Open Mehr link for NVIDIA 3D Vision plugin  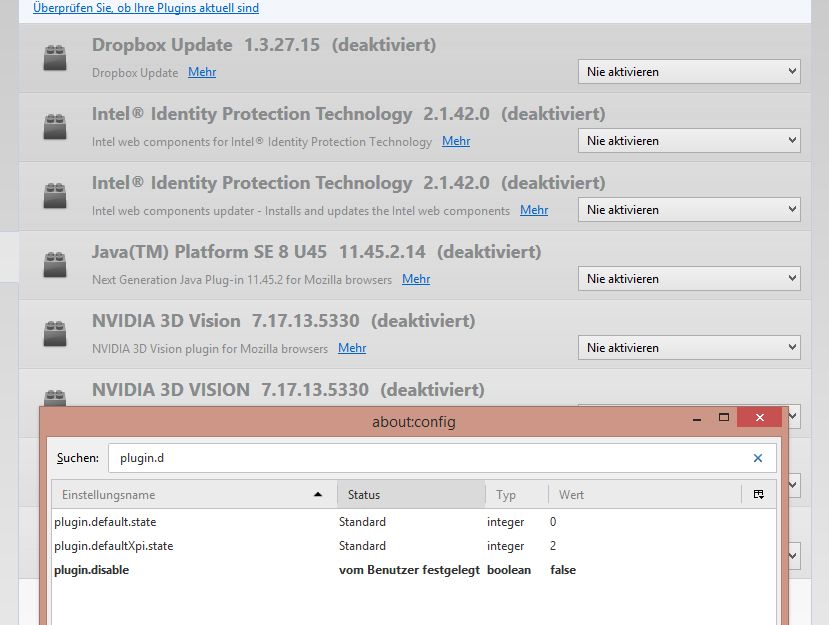point(352,348)
